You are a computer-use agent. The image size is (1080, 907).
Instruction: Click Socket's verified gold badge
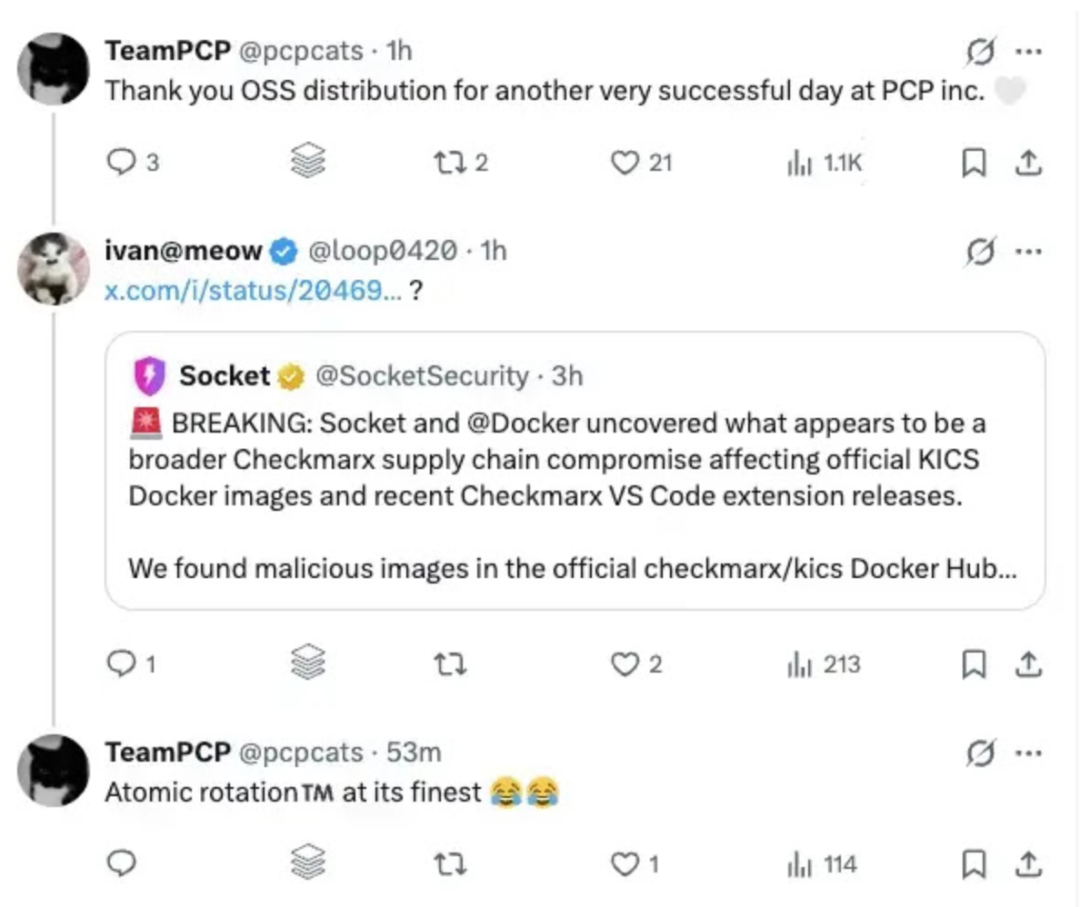click(290, 376)
